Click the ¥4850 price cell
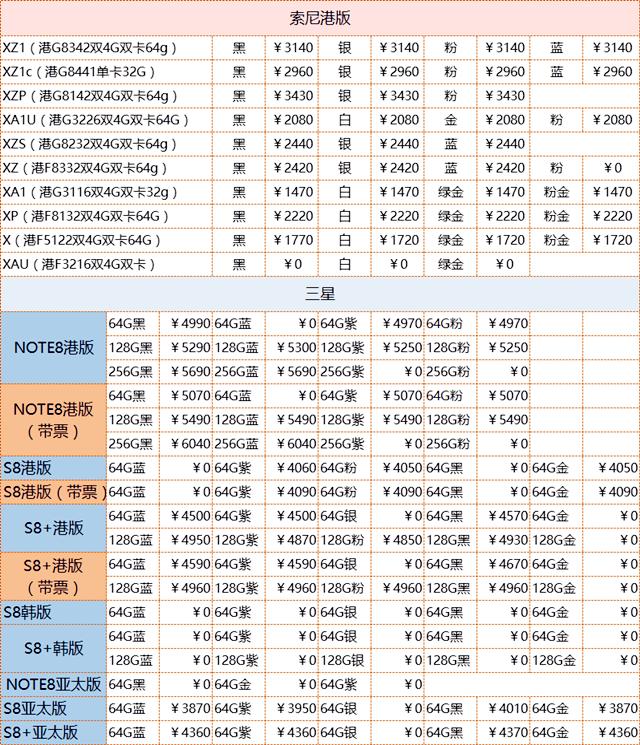The image size is (640, 745). 398,540
